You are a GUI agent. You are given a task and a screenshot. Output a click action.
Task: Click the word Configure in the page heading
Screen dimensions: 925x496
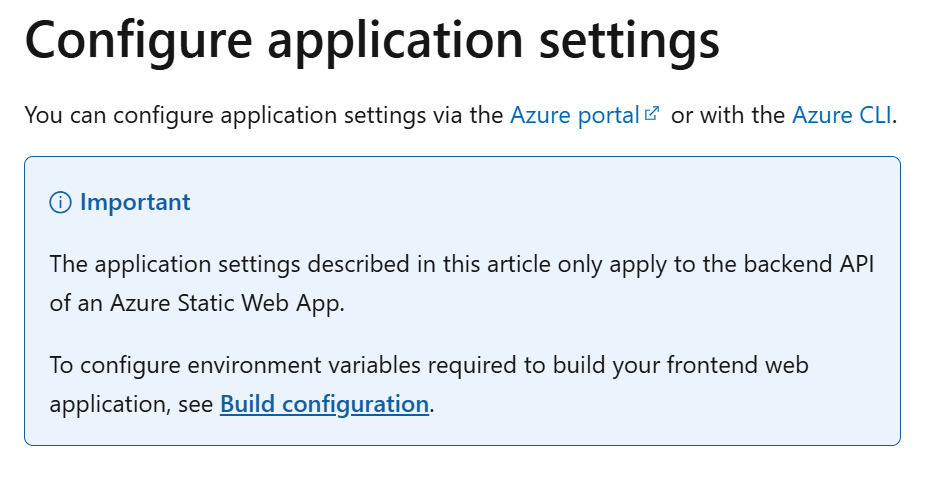point(139,41)
